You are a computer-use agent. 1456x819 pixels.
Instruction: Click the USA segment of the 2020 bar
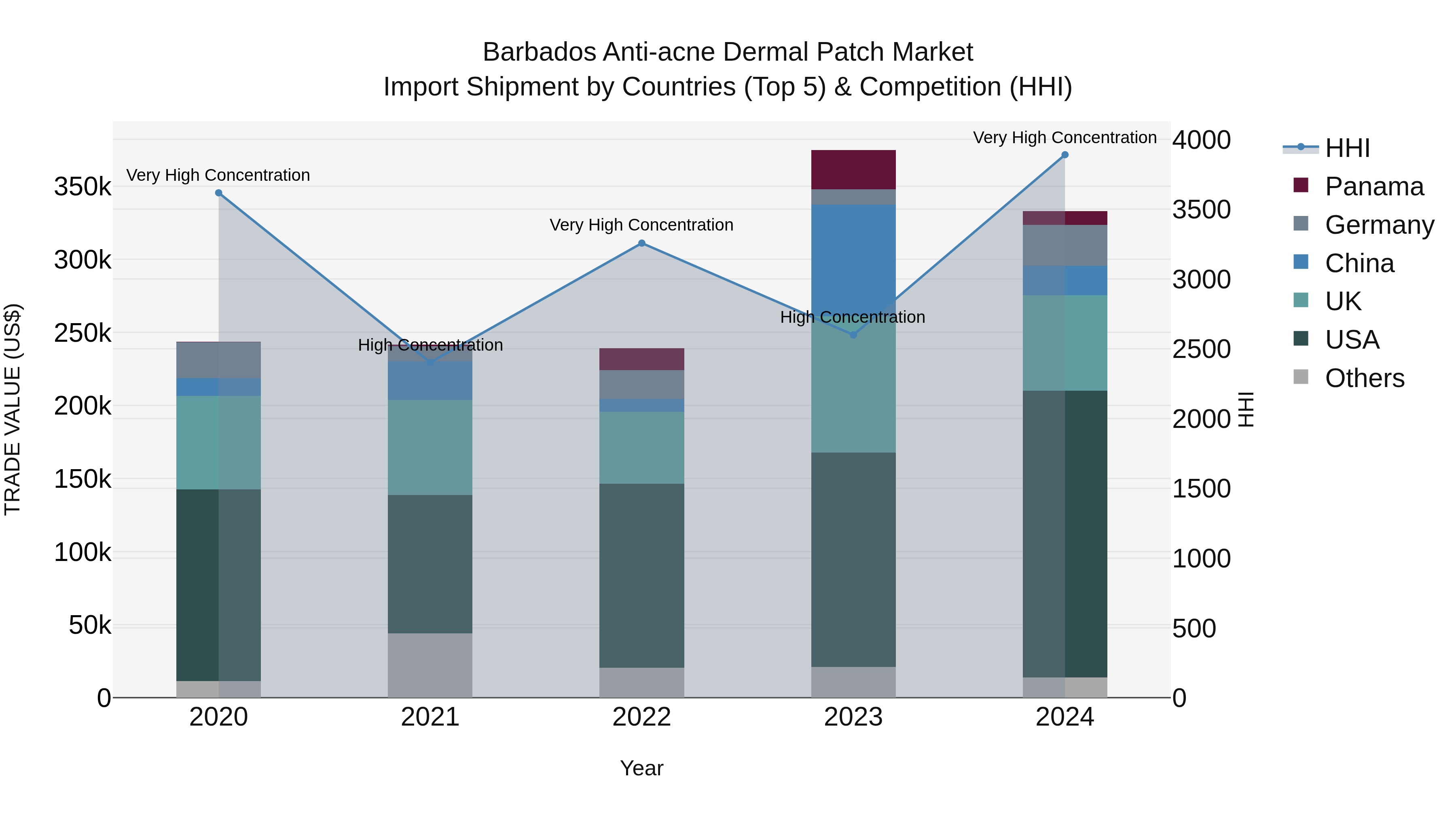pyautogui.click(x=219, y=585)
